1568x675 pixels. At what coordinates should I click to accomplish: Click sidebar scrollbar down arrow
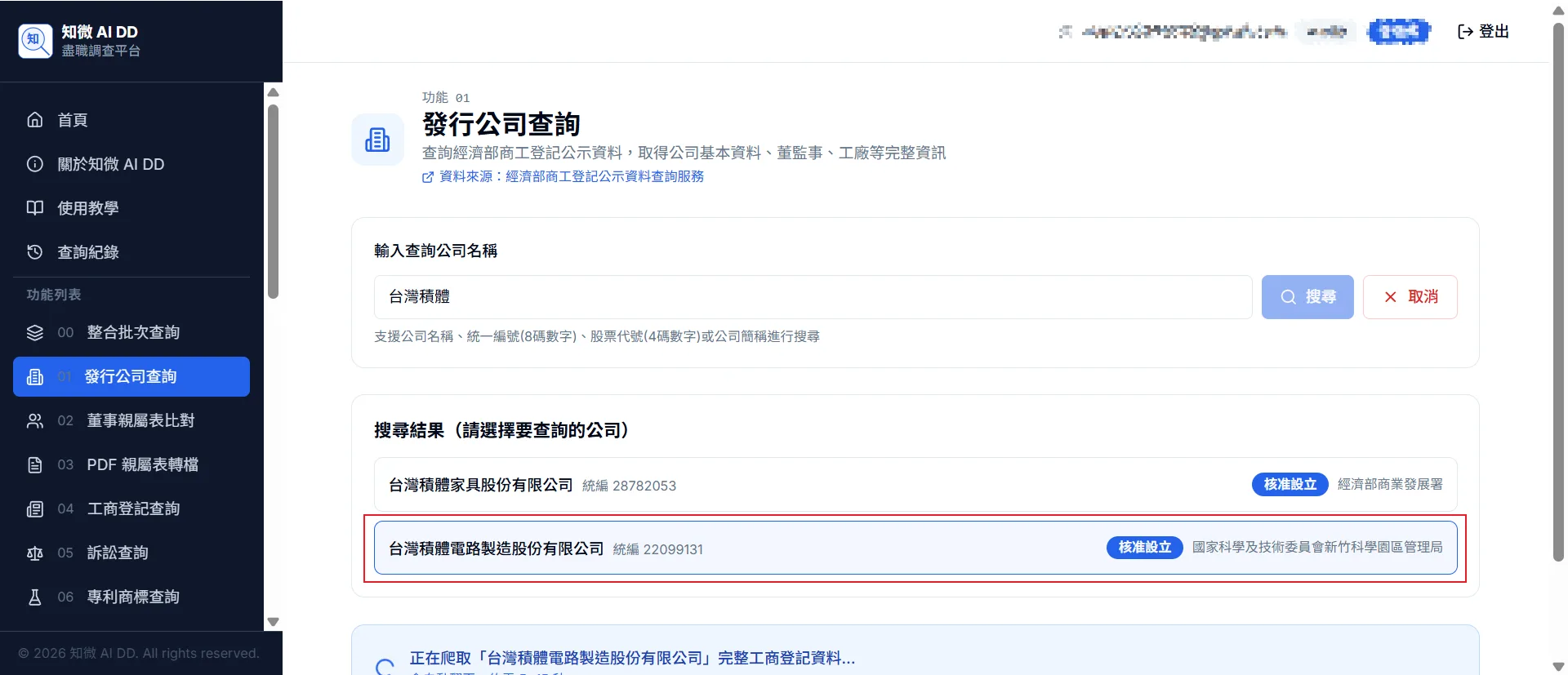274,622
